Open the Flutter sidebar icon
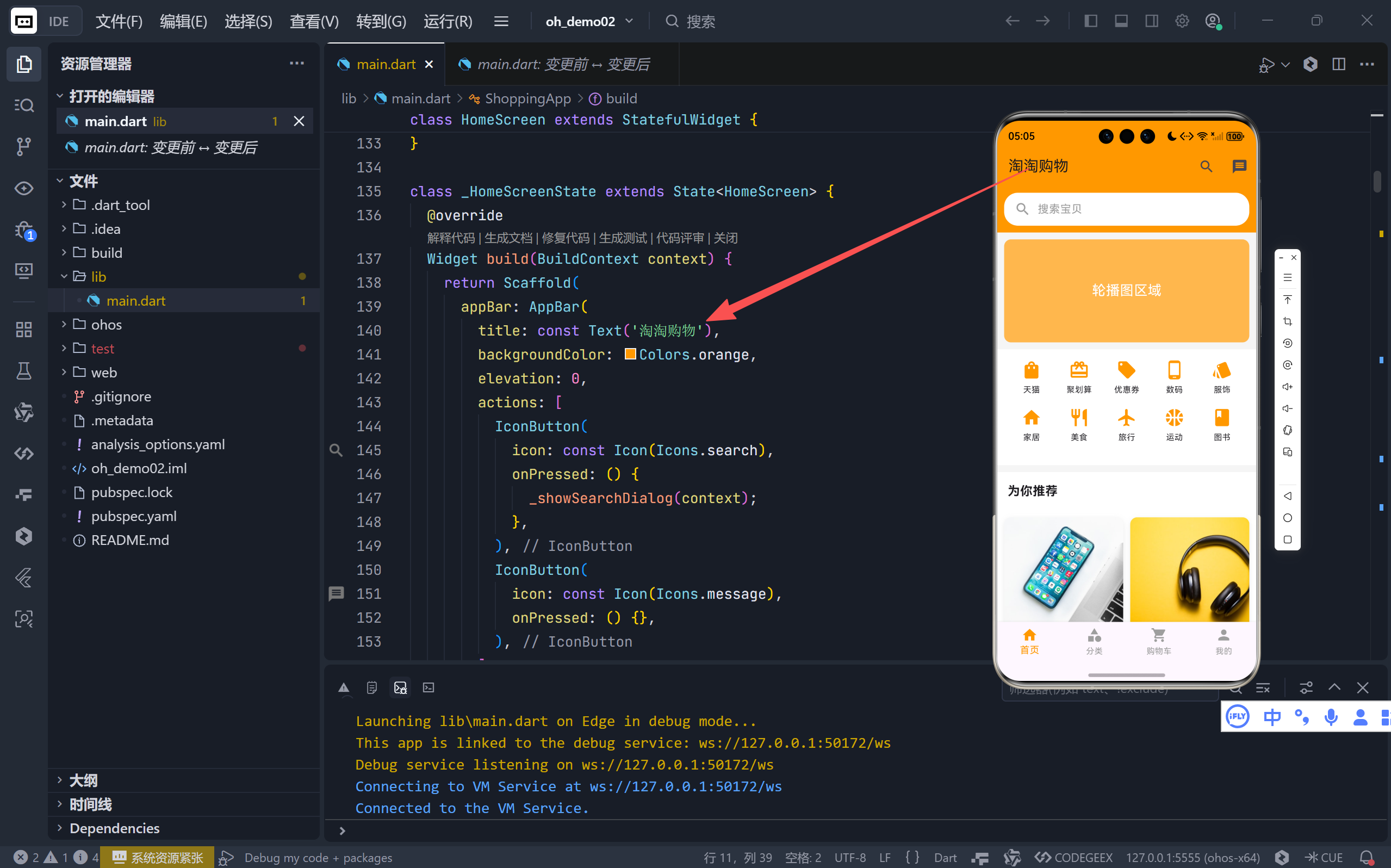 (x=23, y=578)
